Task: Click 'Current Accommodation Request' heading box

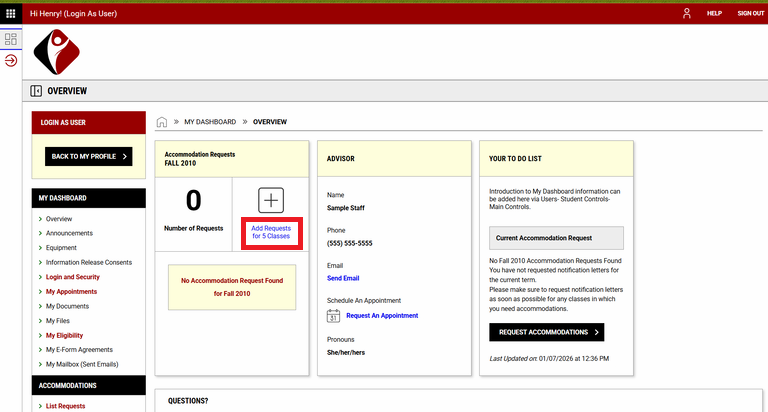Action: (556, 238)
